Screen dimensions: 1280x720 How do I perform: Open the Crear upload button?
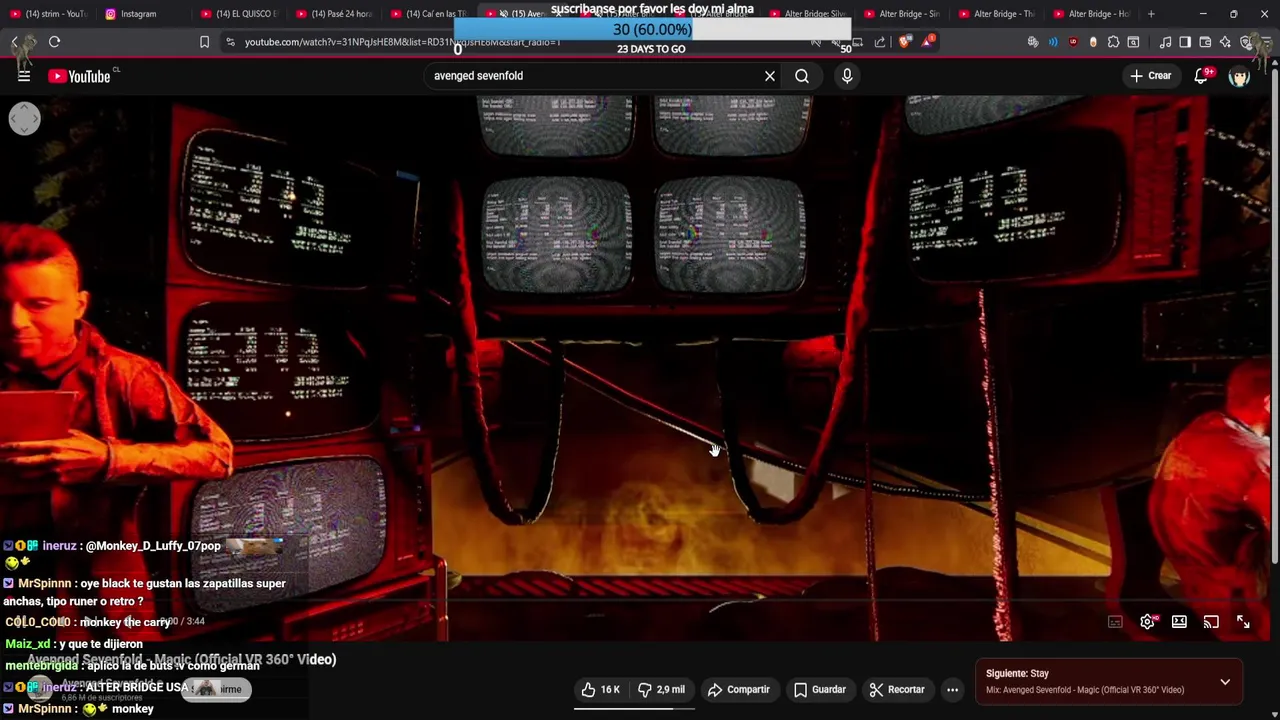point(1151,76)
